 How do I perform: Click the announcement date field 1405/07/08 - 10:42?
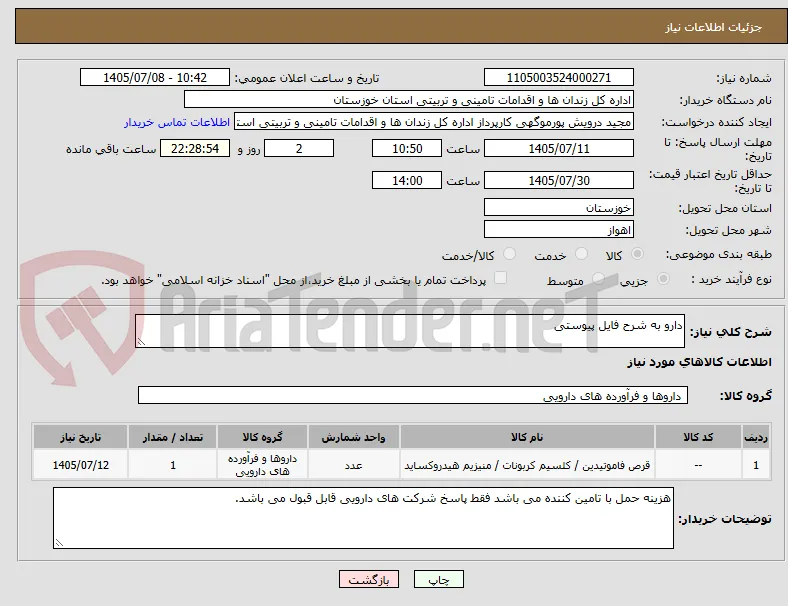[155, 77]
